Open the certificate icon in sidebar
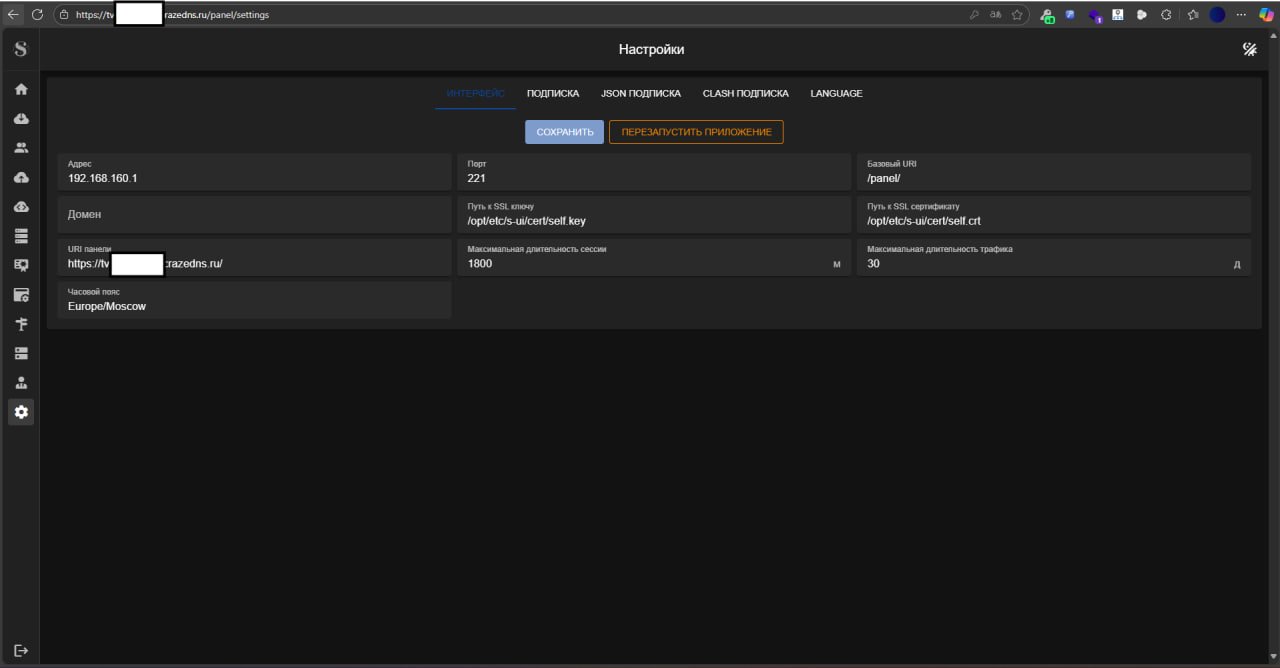 21,265
